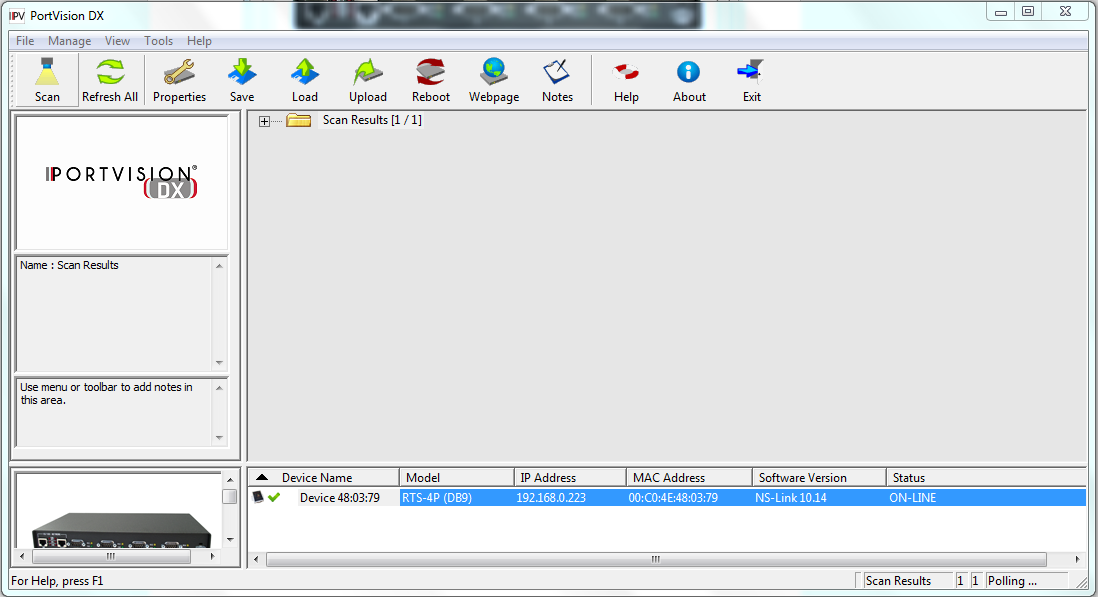Viewport: 1098px width, 597px height.
Task: Maximize the PortVision DX window
Action: [x=1028, y=11]
